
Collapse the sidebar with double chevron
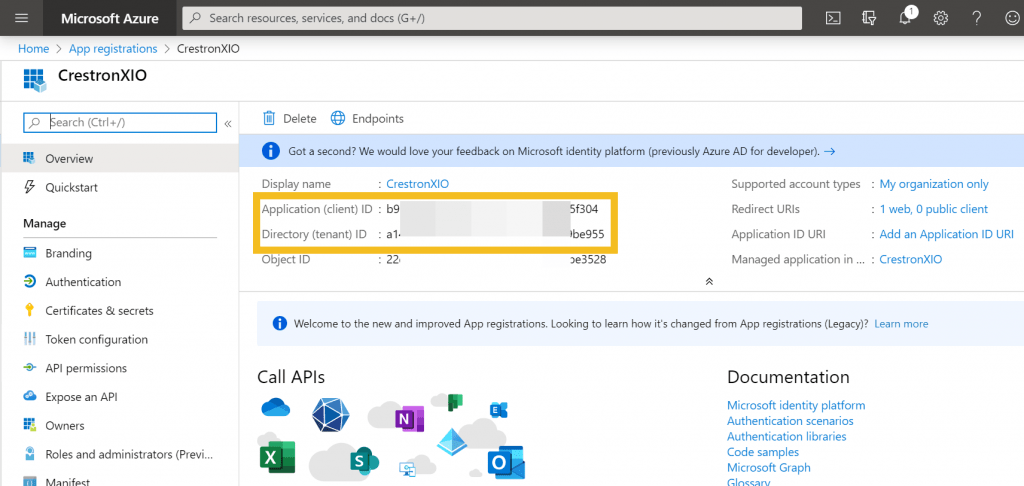pos(228,123)
